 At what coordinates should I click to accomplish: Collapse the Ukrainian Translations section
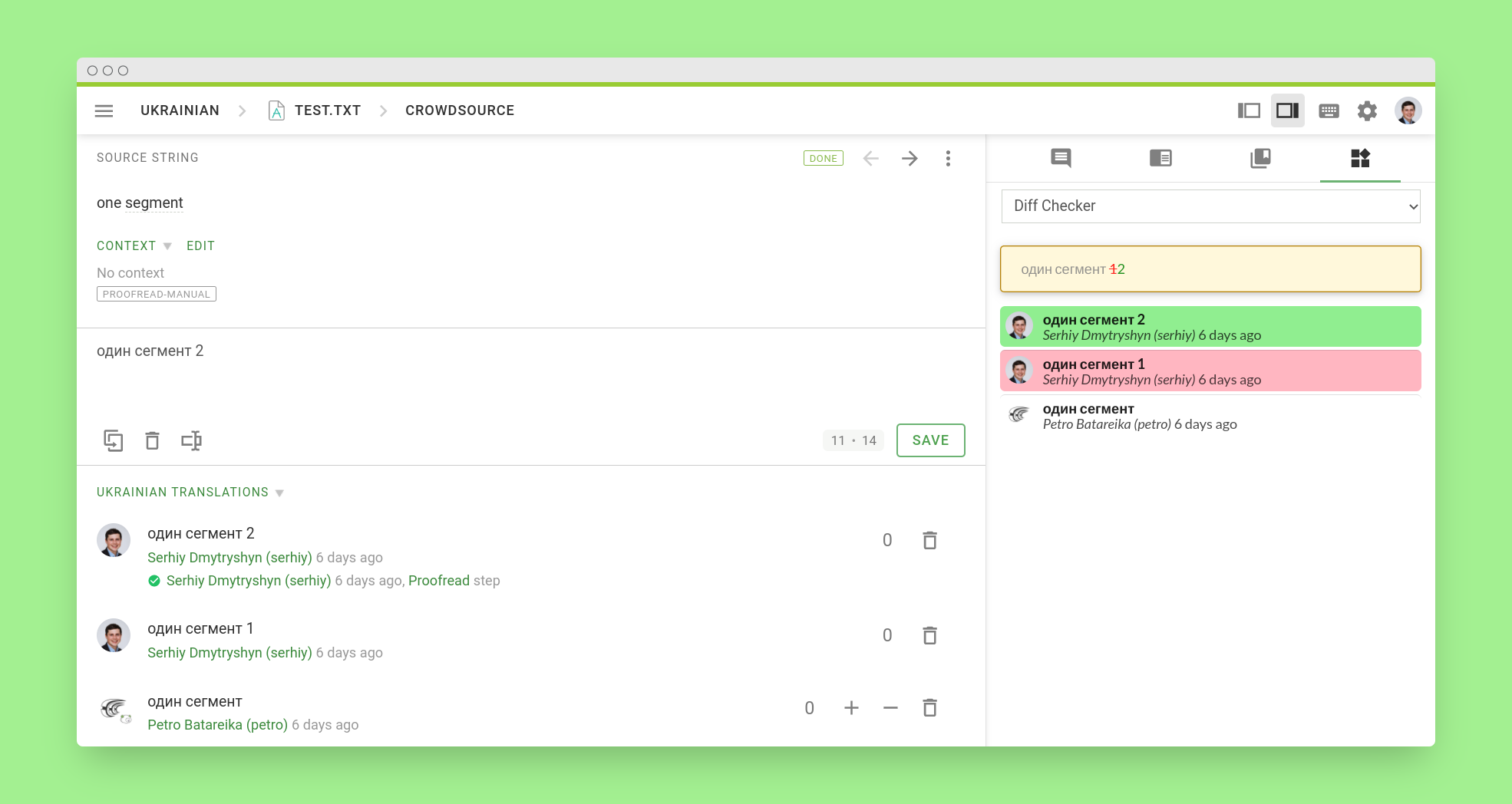(279, 493)
